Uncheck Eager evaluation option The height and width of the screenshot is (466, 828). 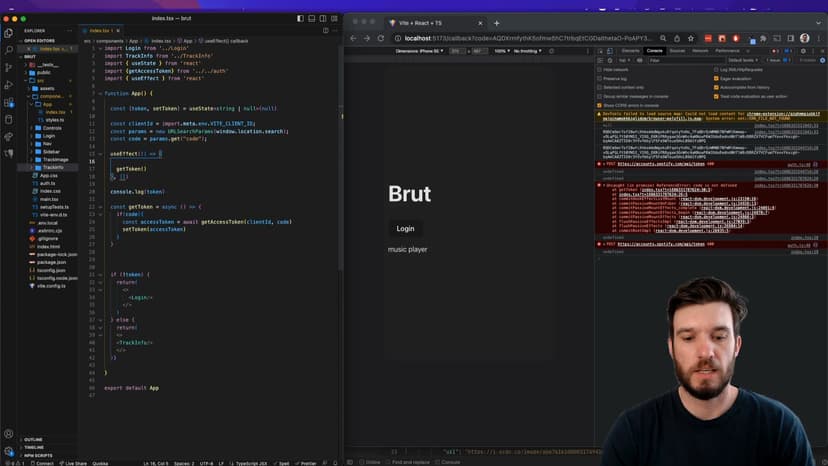716,78
